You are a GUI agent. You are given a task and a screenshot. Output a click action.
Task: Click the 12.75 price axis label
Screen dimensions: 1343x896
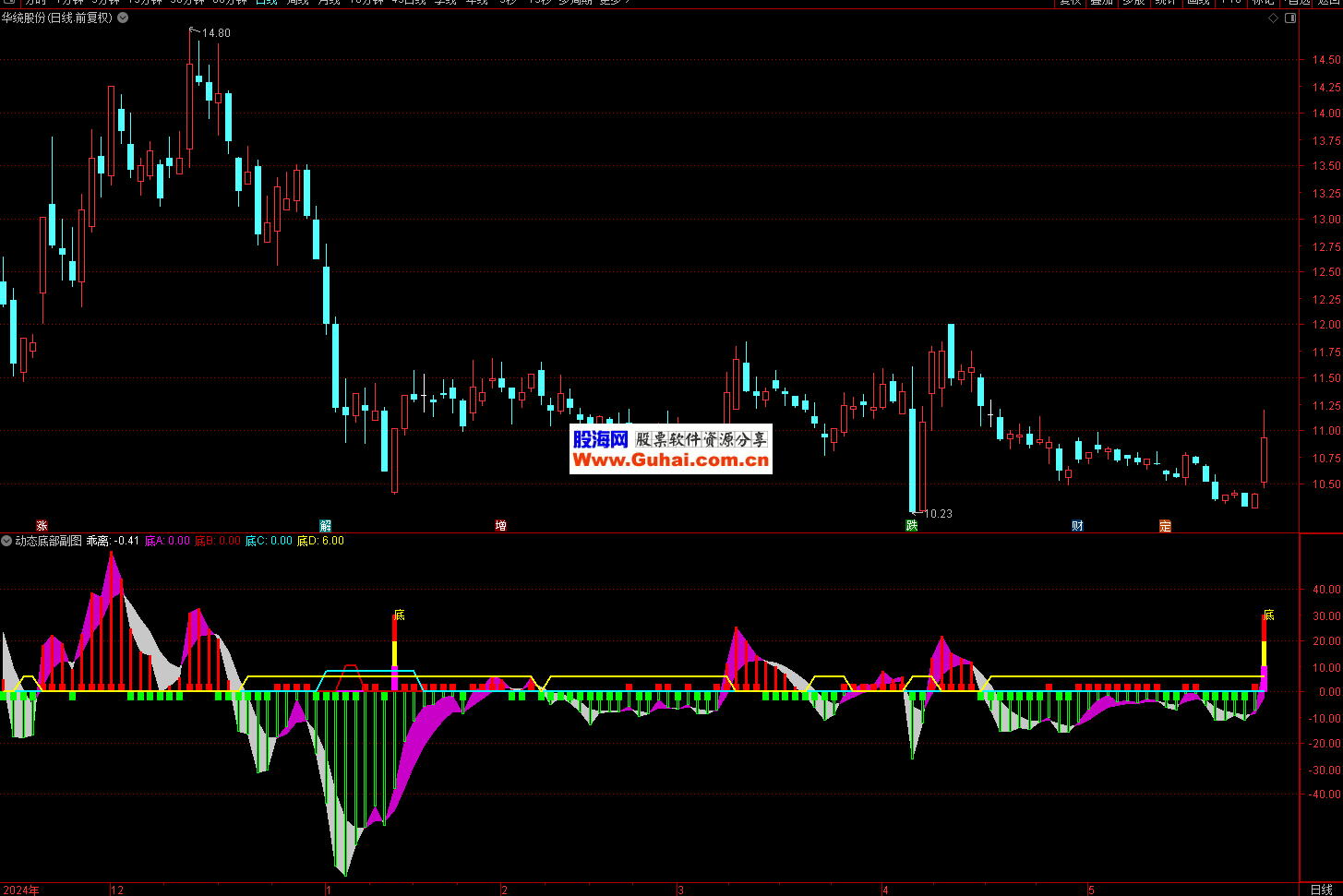(1327, 247)
